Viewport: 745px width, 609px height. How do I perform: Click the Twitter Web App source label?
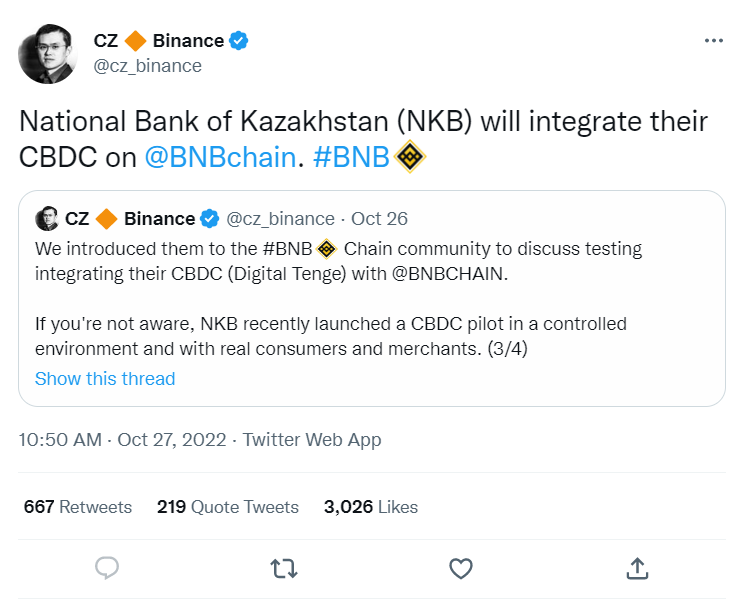pos(312,439)
